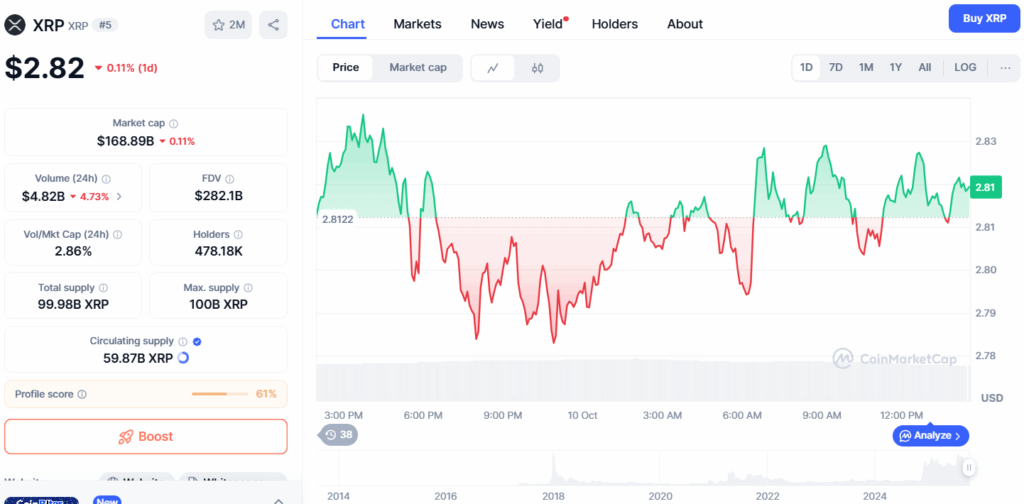Click the current price 2.81 label

984,187
